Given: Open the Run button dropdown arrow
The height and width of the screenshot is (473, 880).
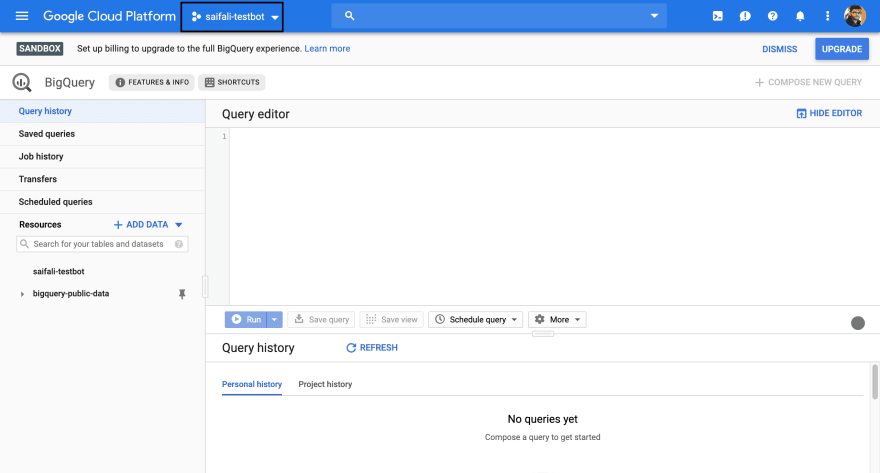Looking at the screenshot, I should point(274,320).
